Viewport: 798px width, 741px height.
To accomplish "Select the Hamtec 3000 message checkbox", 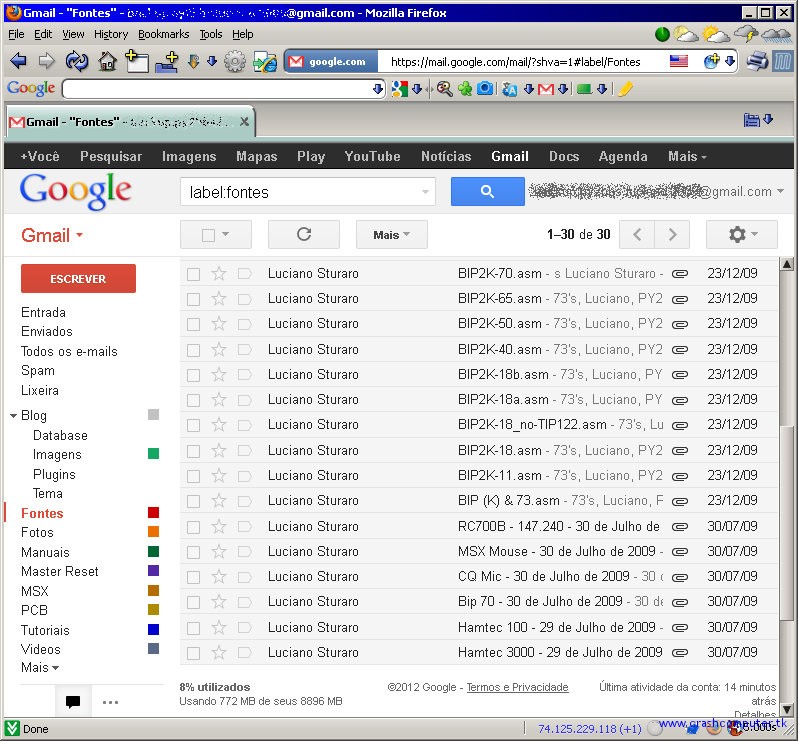I will tap(193, 653).
